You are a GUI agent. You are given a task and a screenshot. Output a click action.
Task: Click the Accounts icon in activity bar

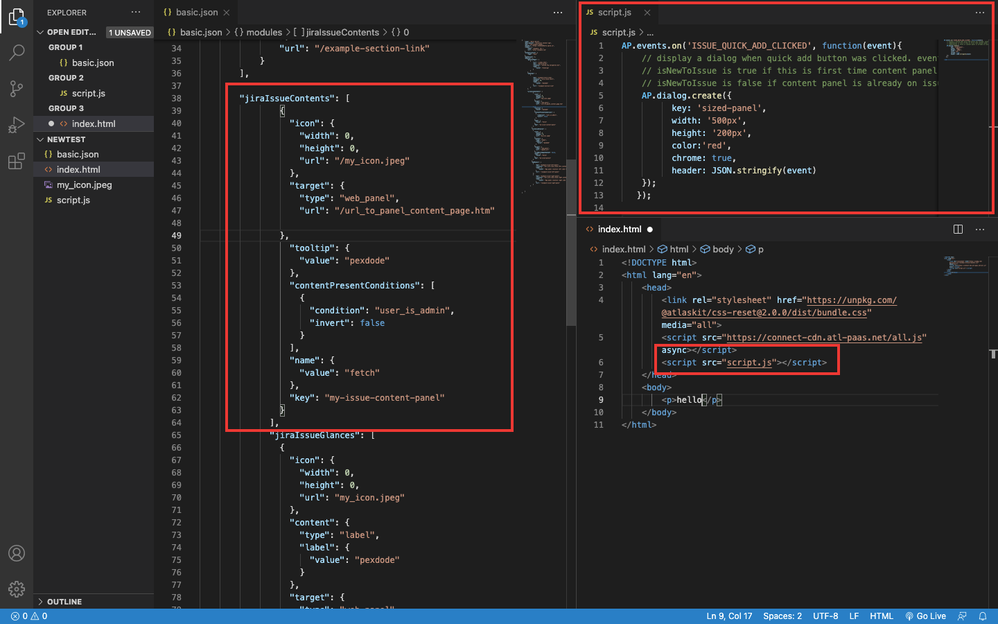click(x=17, y=554)
